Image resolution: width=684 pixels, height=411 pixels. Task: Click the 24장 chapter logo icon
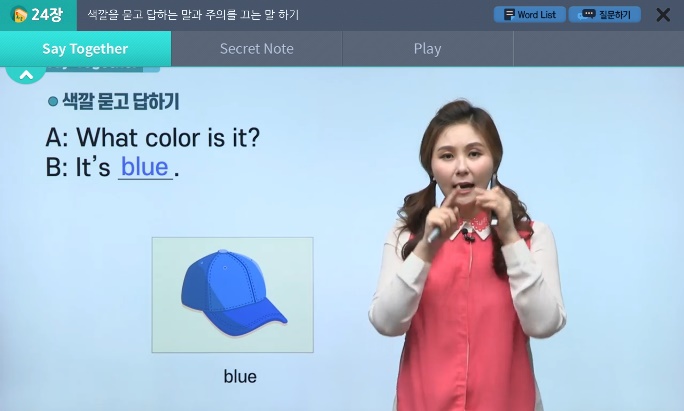[x=18, y=14]
